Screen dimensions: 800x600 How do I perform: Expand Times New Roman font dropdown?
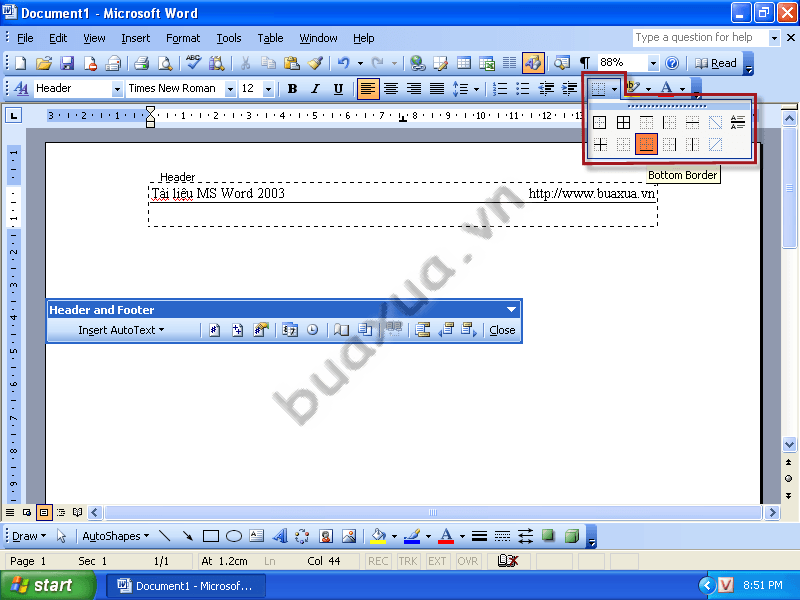[230, 89]
